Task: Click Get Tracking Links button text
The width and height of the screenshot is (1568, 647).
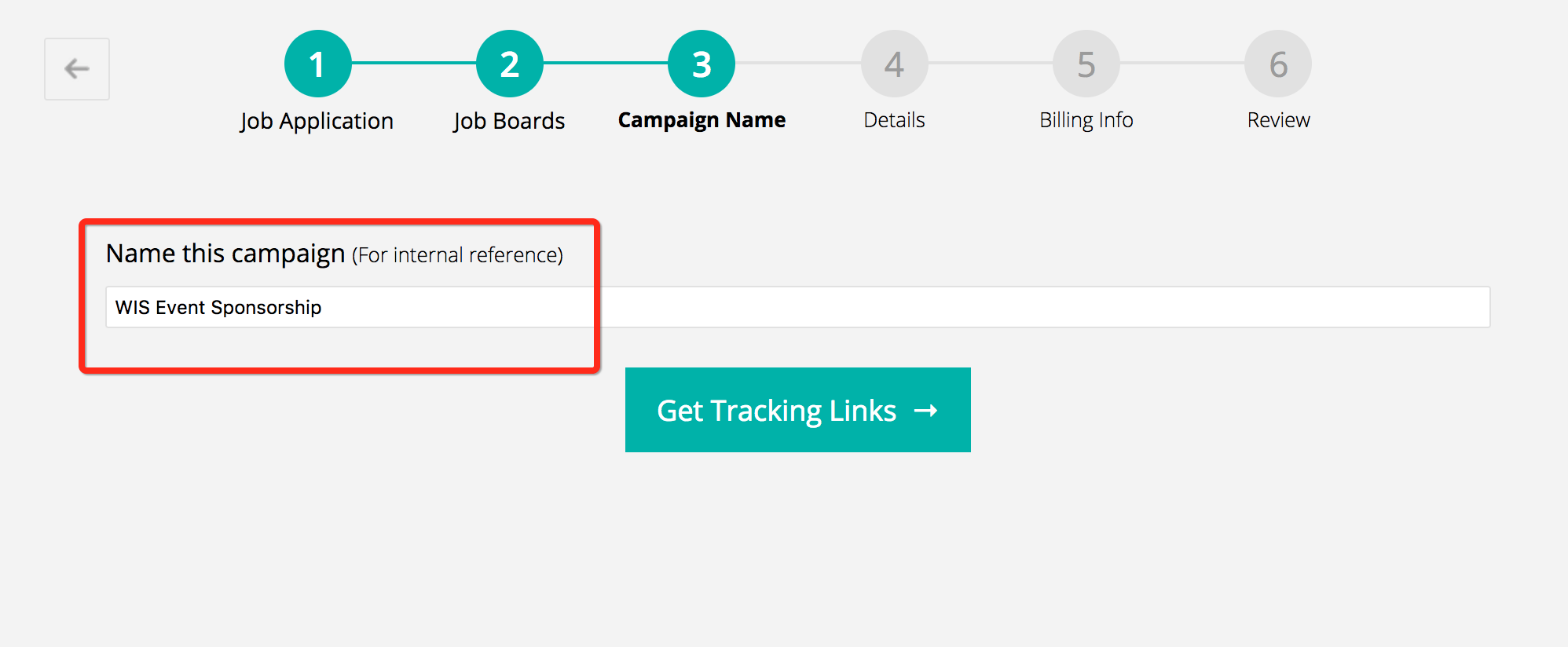Action: tap(776, 411)
